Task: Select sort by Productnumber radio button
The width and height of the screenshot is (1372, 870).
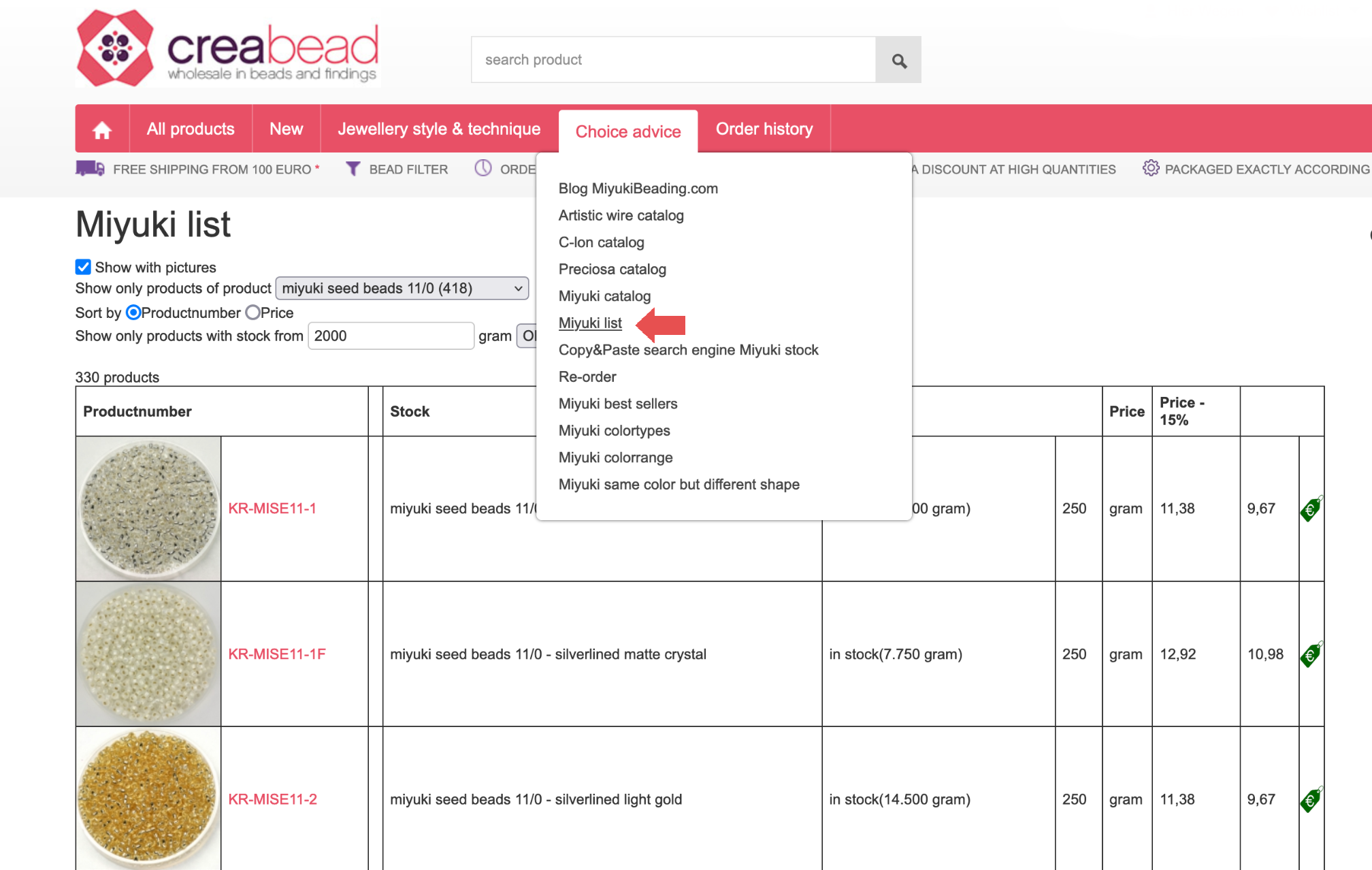Action: pos(133,312)
